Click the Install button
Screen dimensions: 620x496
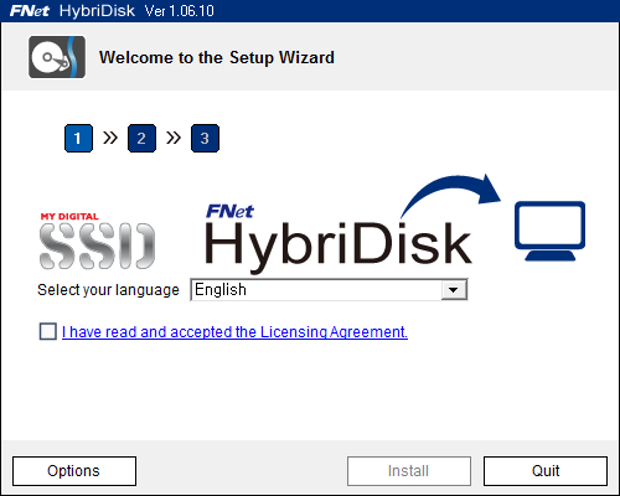point(409,471)
